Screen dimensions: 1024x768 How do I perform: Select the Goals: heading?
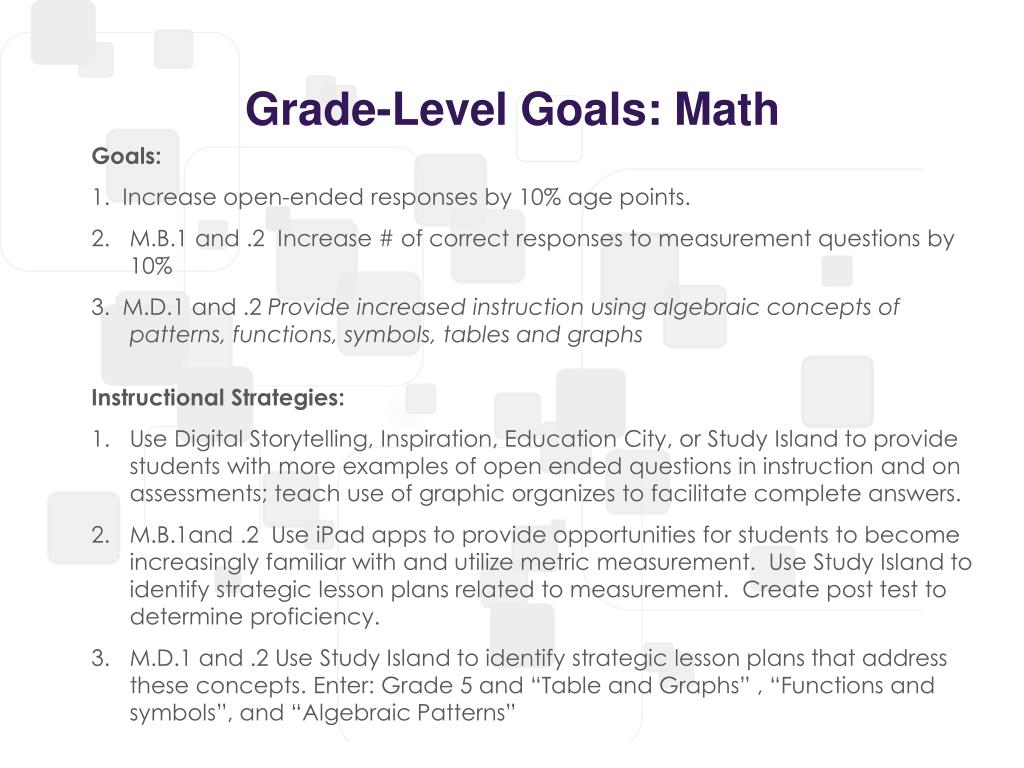coord(126,156)
